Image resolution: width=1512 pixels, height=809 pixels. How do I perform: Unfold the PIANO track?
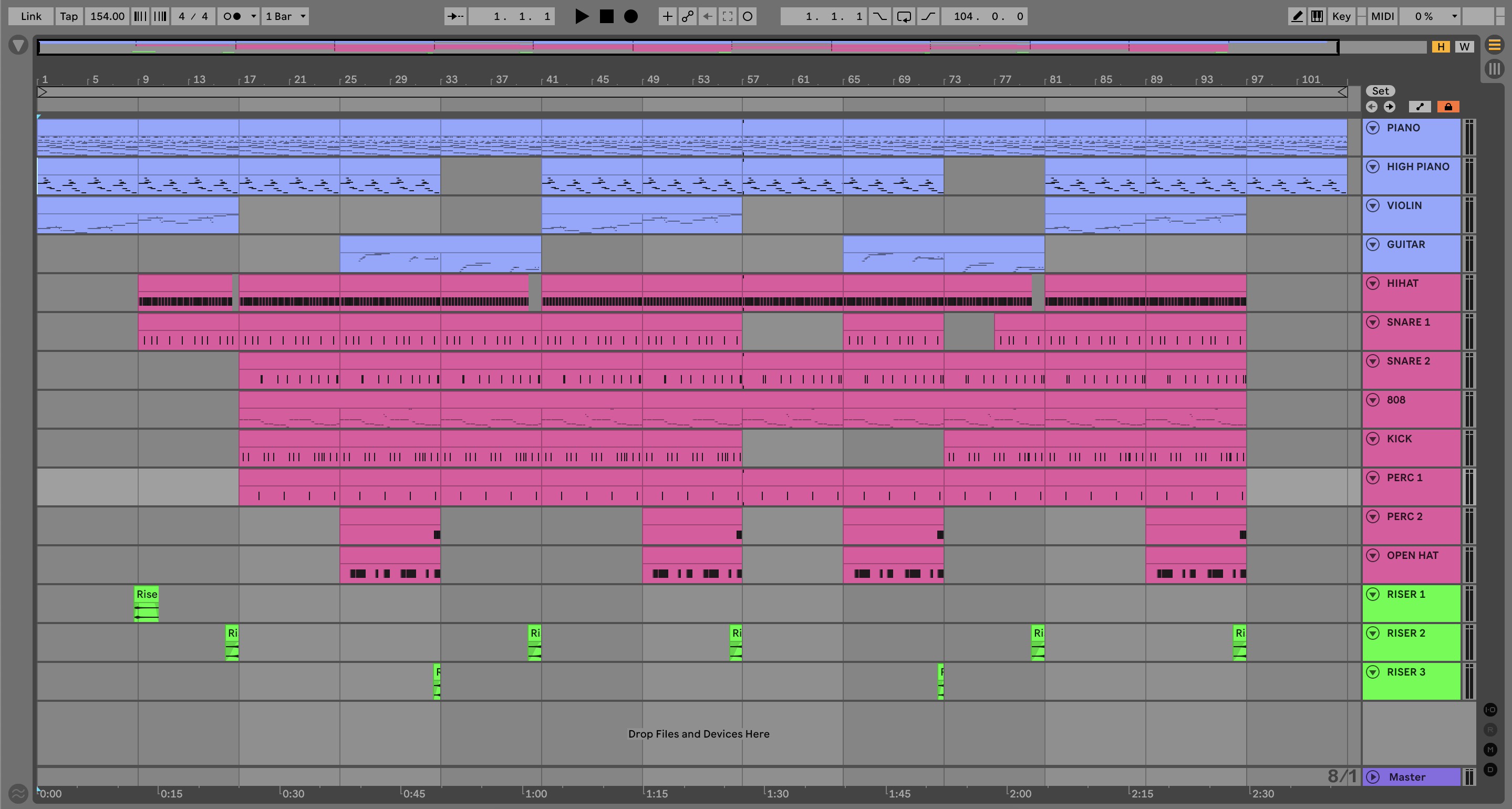(x=1372, y=128)
